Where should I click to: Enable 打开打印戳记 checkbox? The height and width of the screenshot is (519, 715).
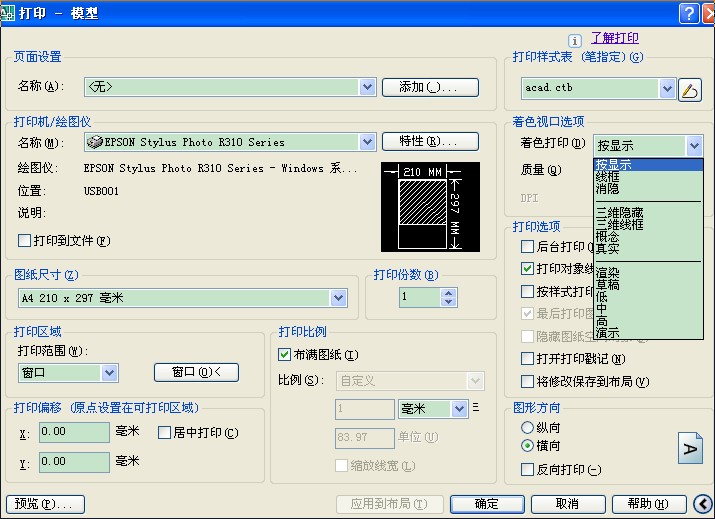click(x=527, y=358)
